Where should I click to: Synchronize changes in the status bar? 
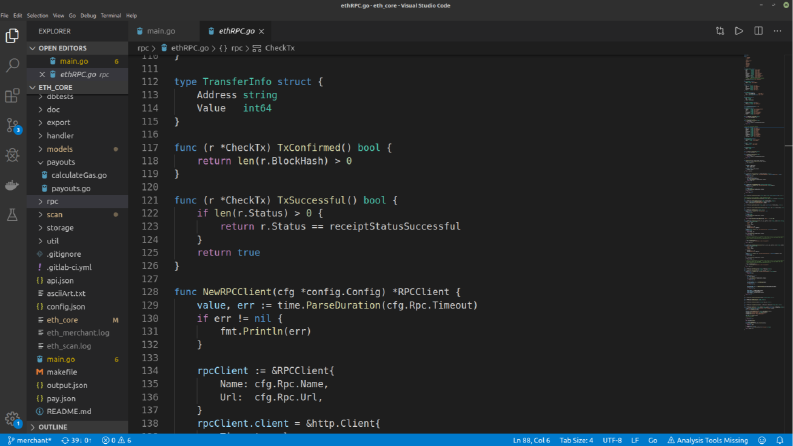pos(76,440)
